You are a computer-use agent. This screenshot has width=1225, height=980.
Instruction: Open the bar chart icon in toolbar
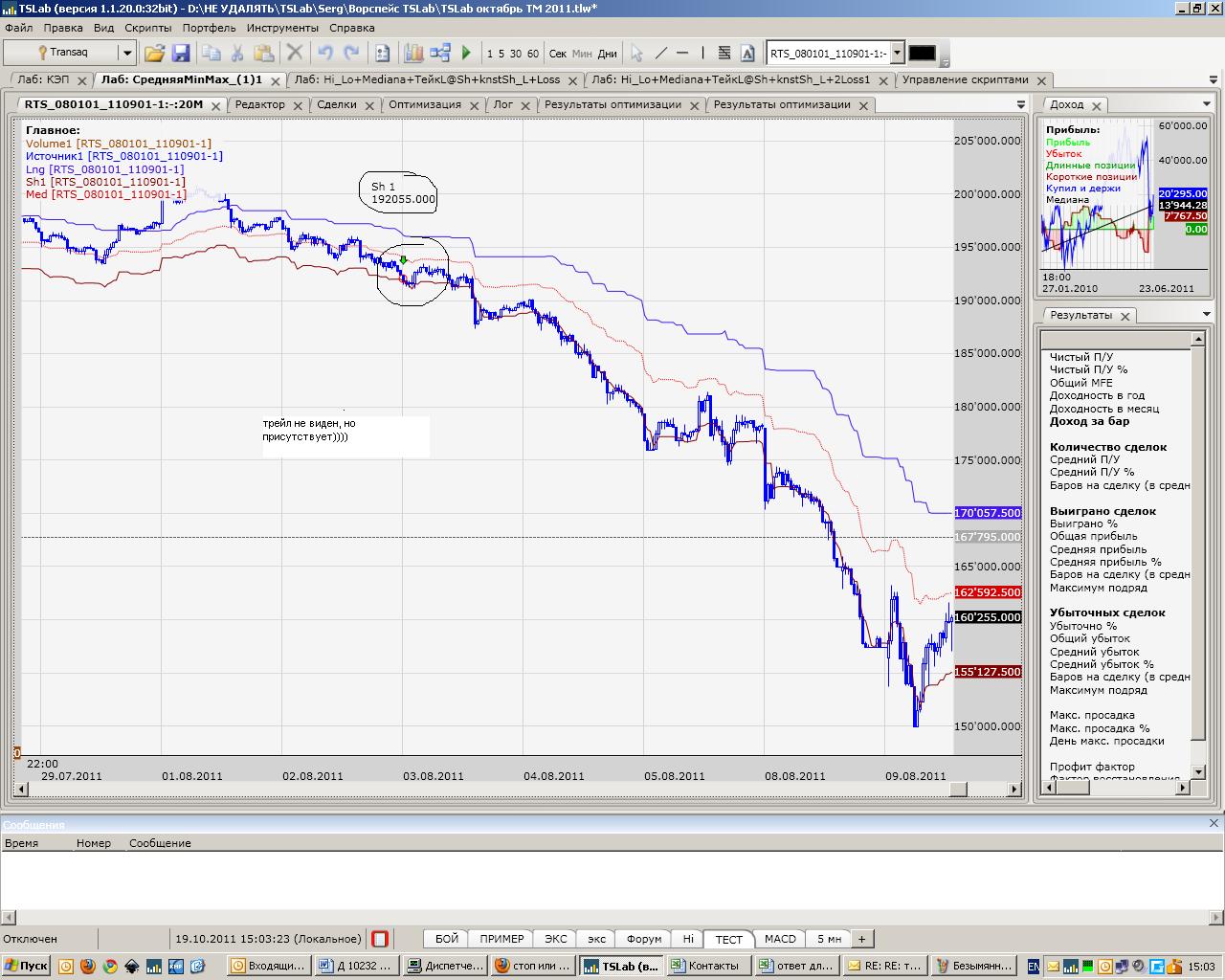tap(413, 54)
